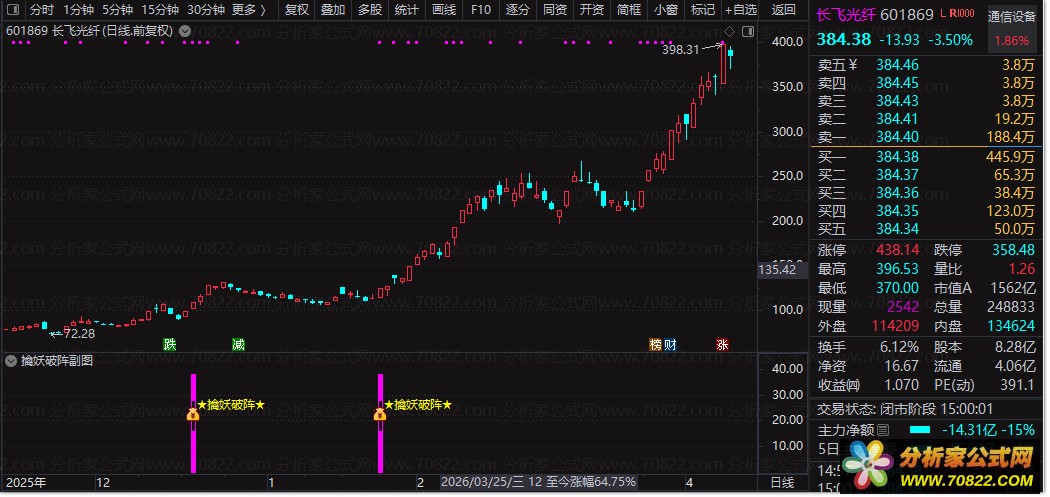The height and width of the screenshot is (497, 1050).
Task: Click the 叠加 overlay button
Action: pos(333,9)
